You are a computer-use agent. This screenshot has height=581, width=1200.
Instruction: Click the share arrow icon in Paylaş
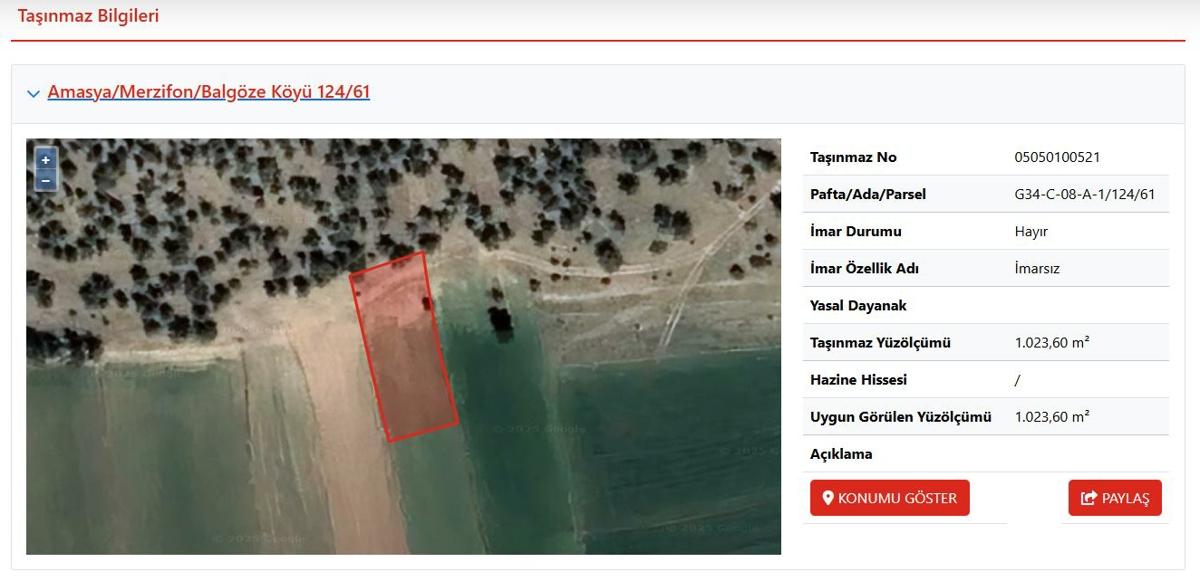[1089, 498]
